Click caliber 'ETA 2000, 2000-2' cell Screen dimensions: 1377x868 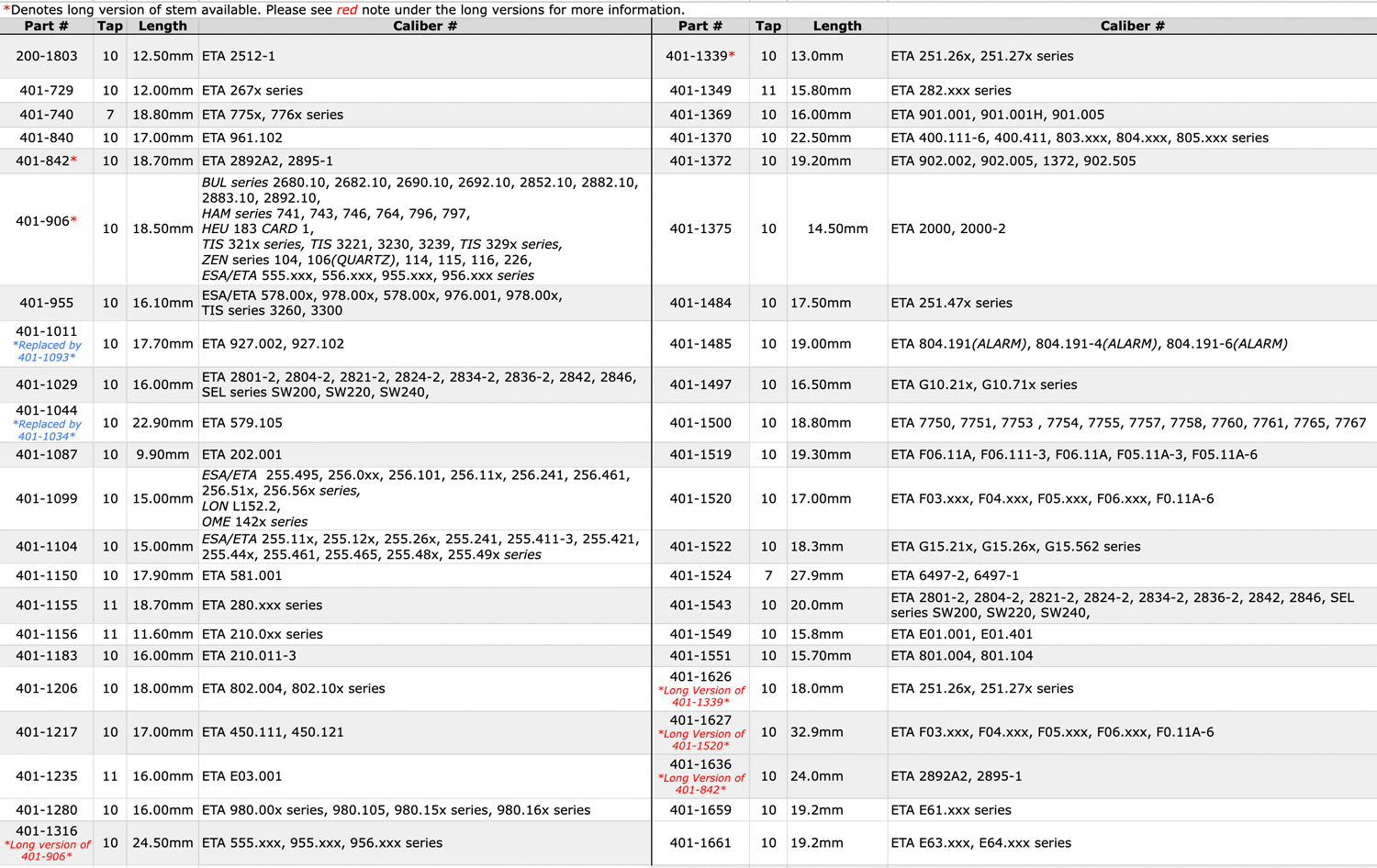[x=1132, y=228]
